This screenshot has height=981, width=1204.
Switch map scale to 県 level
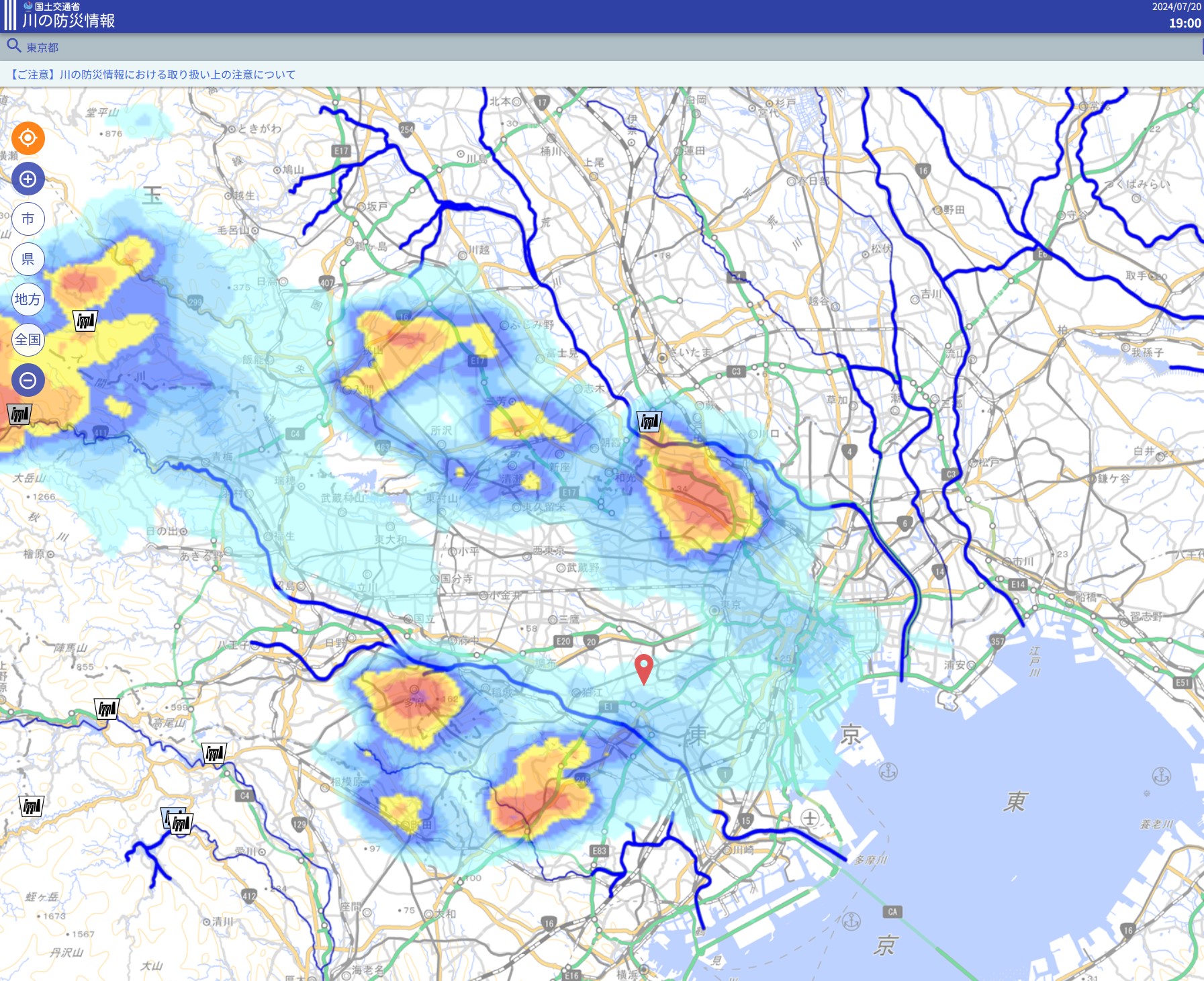click(28, 259)
